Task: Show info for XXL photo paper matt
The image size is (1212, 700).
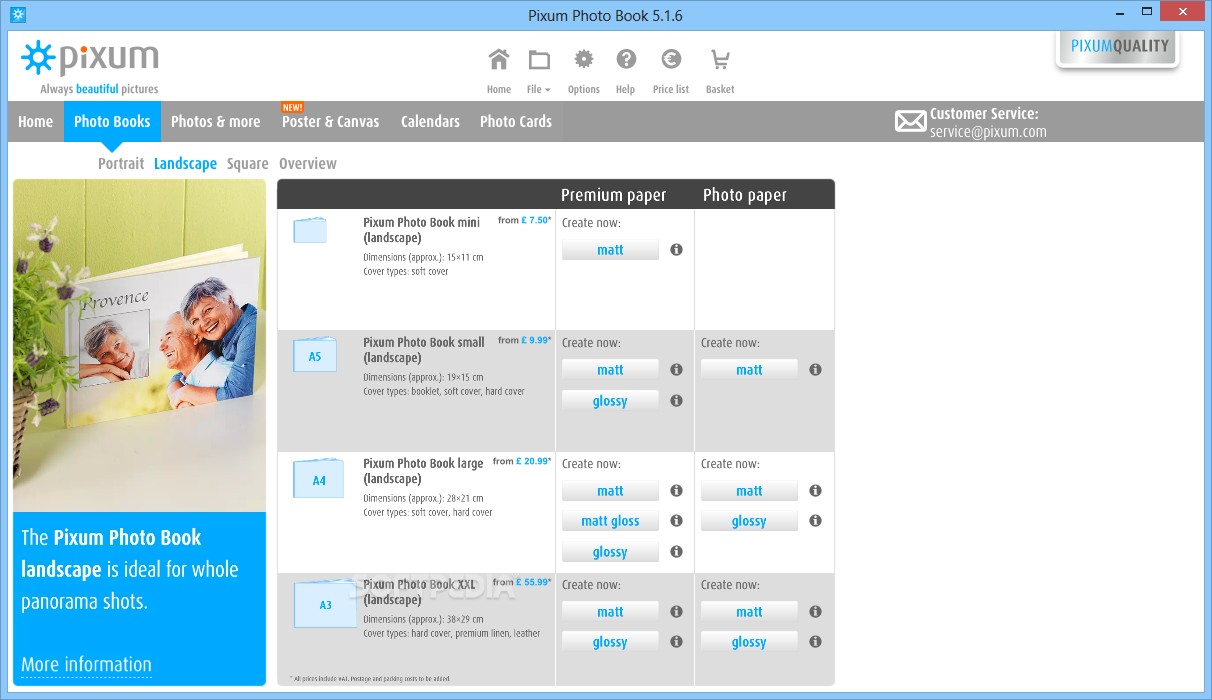Action: point(815,612)
